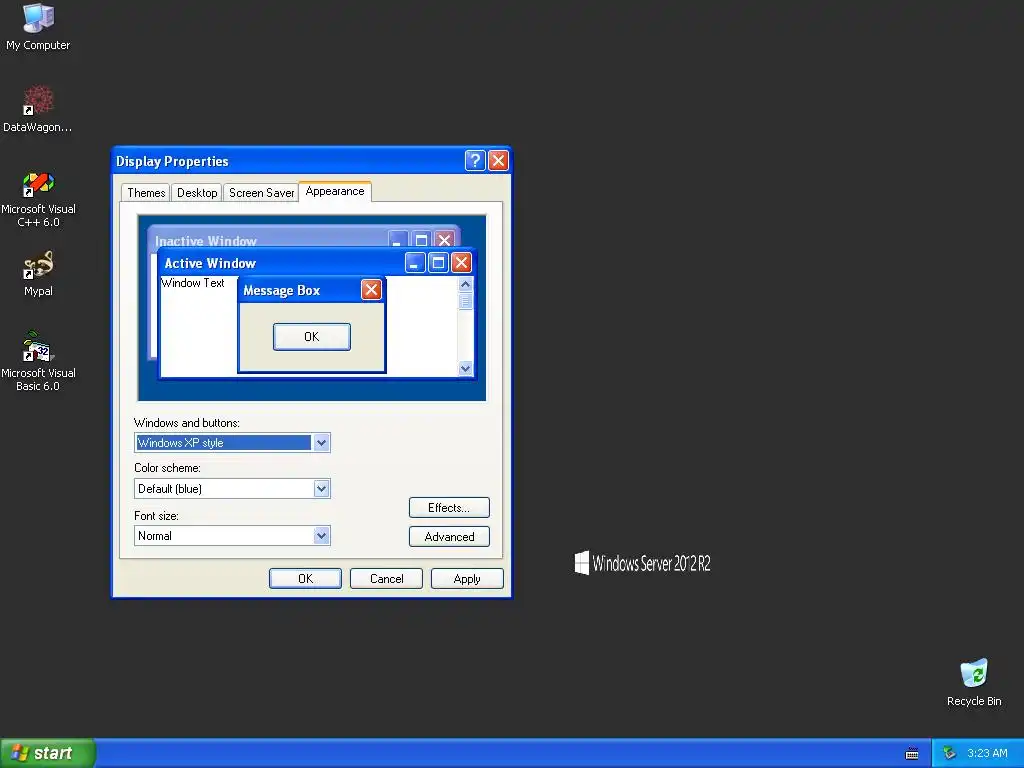Click the Apply button
This screenshot has width=1024, height=768.
467,579
